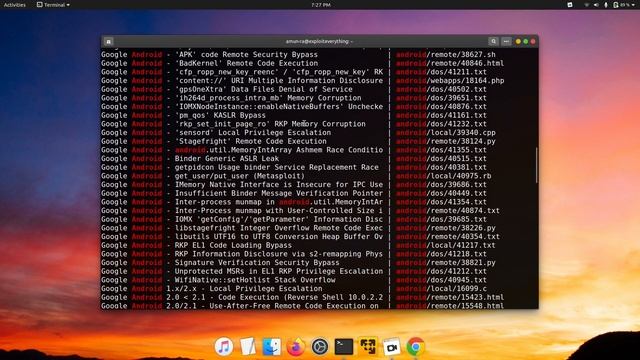The image size is (640, 360).
Task: Click the white square tray indicator icon
Action: point(570,5)
